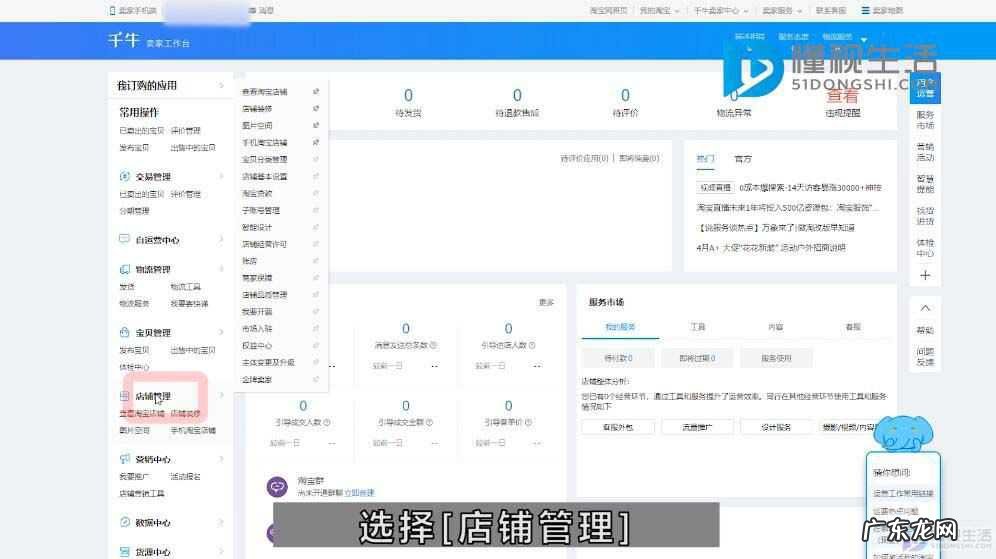Click the phone icon in the top bar
This screenshot has width=996, height=559.
pos(112,11)
